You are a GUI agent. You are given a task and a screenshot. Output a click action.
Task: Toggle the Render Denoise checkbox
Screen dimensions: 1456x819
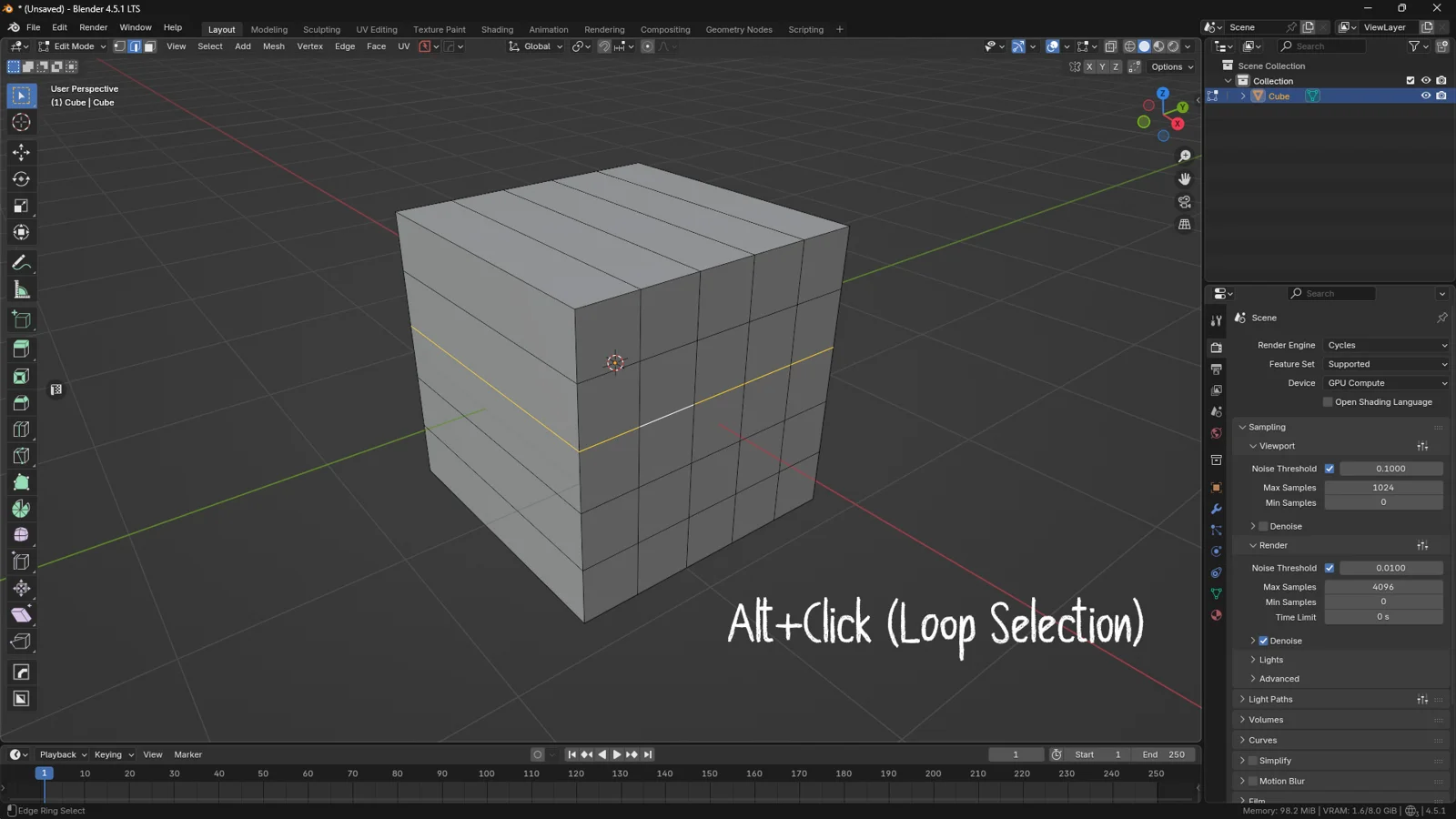click(x=1263, y=641)
